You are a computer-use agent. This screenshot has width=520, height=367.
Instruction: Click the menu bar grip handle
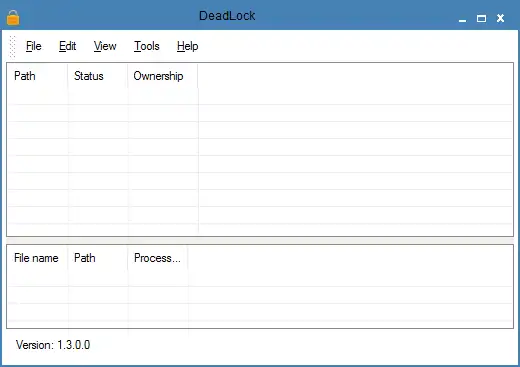pos(12,46)
